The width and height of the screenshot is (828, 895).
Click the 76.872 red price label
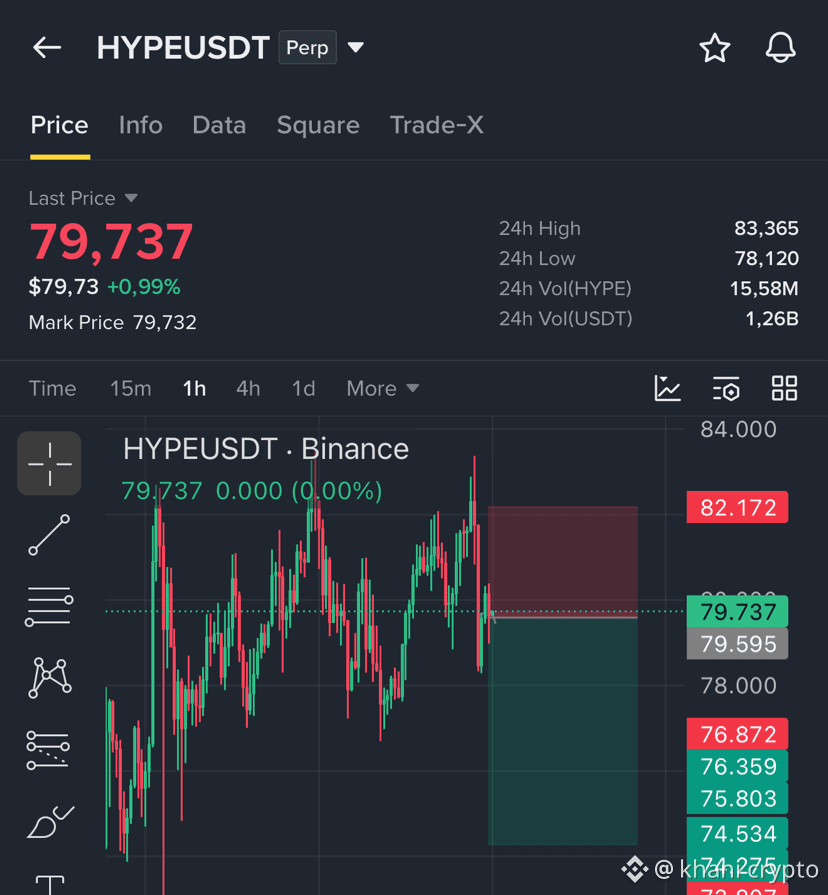click(737, 734)
